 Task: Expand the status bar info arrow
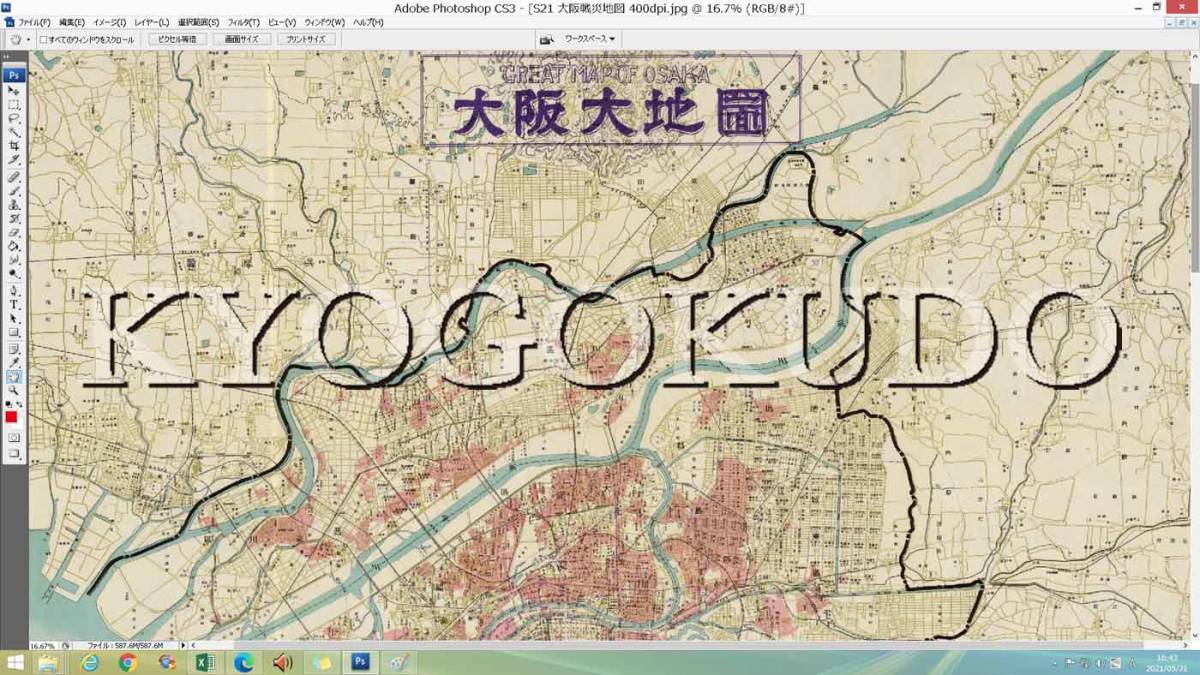(183, 645)
